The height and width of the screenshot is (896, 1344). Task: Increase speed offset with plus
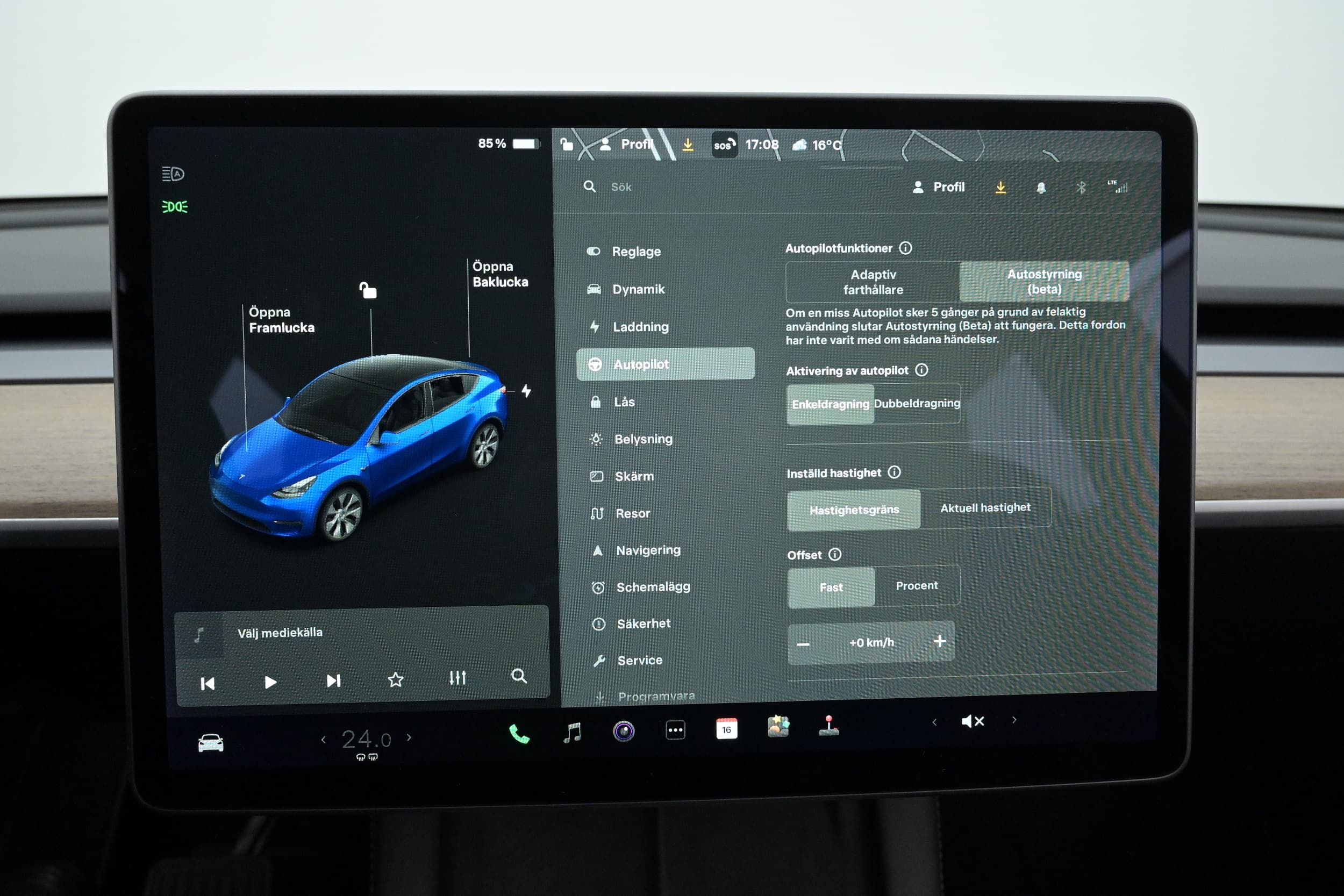click(939, 641)
